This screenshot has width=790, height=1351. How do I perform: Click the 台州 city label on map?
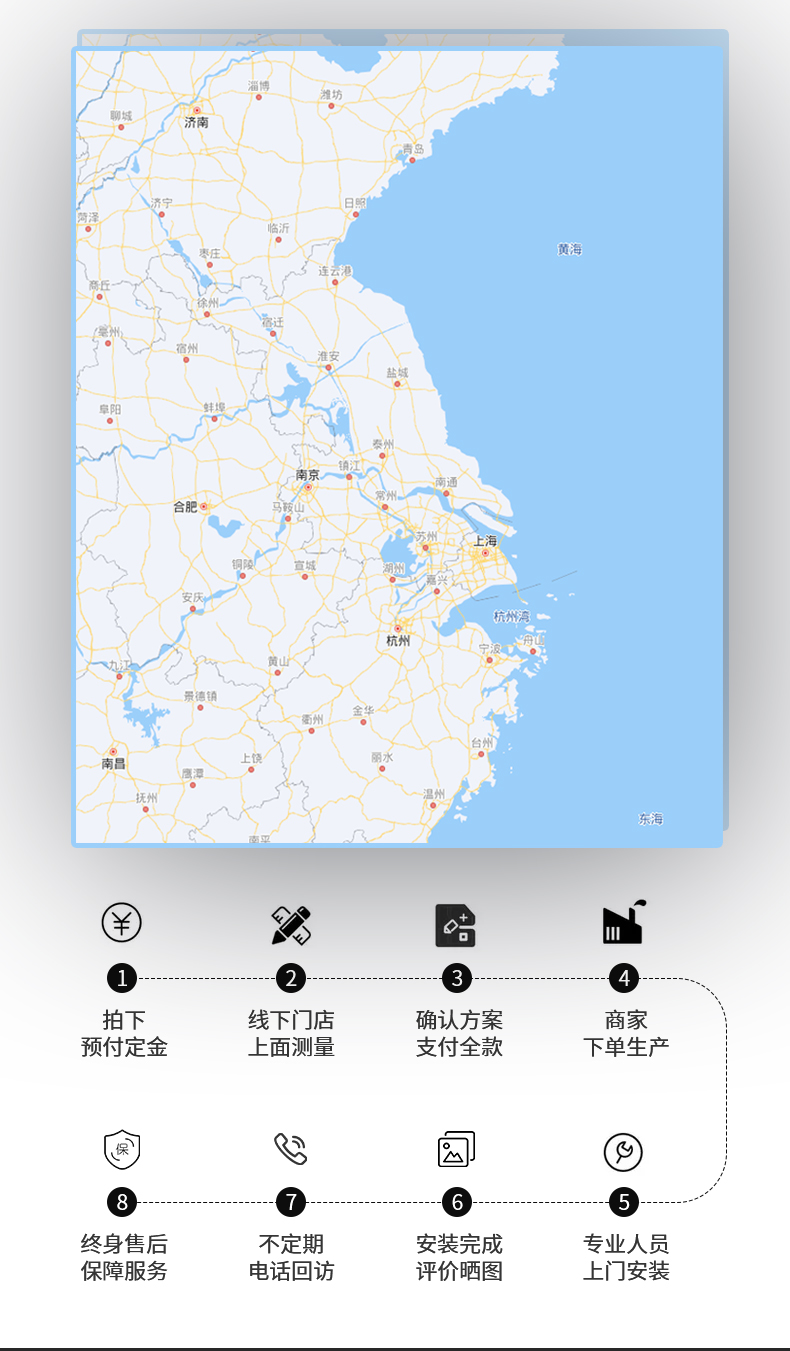tap(482, 743)
